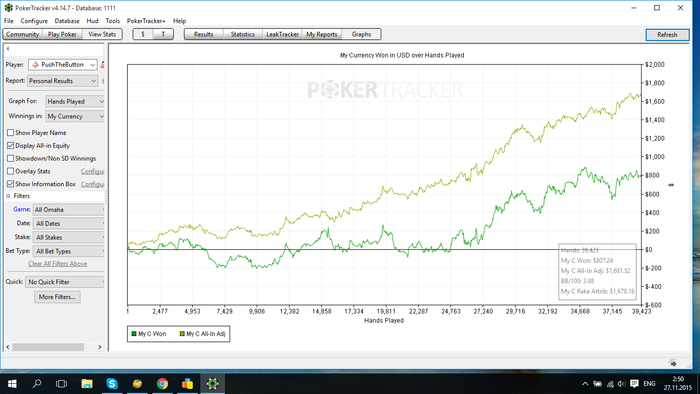Open the Report dropdown showing Personal Results
This screenshot has height=394, width=700.
(62, 81)
